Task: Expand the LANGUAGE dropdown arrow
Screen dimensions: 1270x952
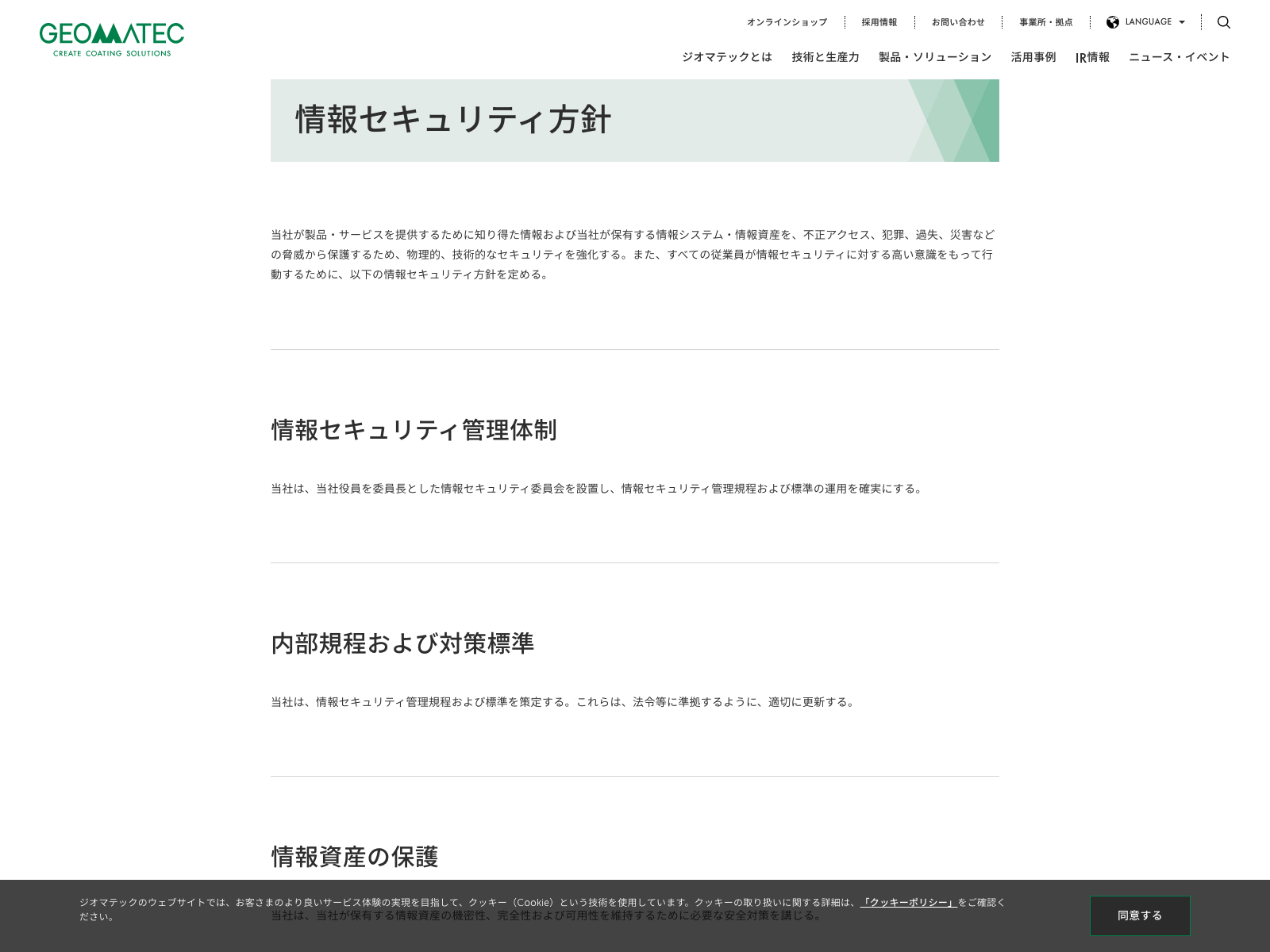Action: [x=1182, y=22]
